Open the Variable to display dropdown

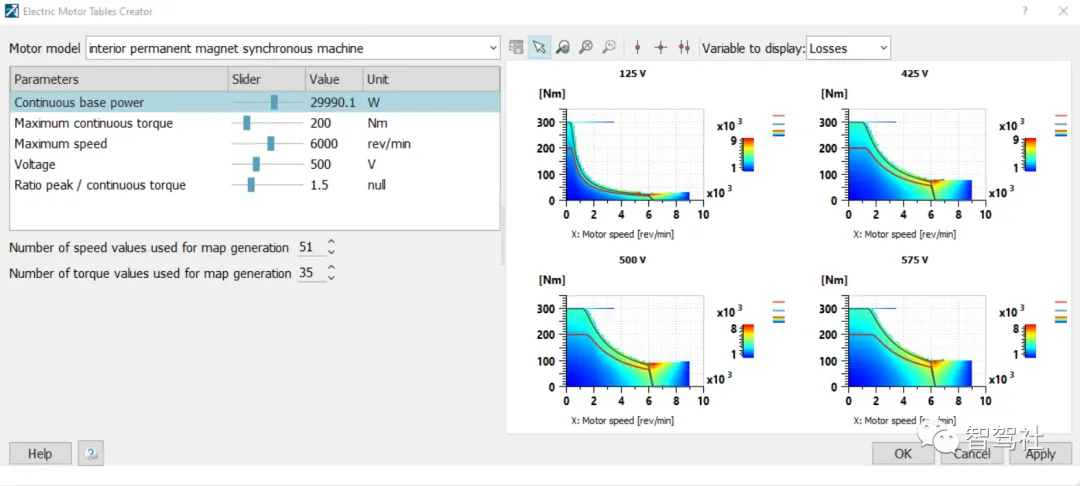coord(848,48)
